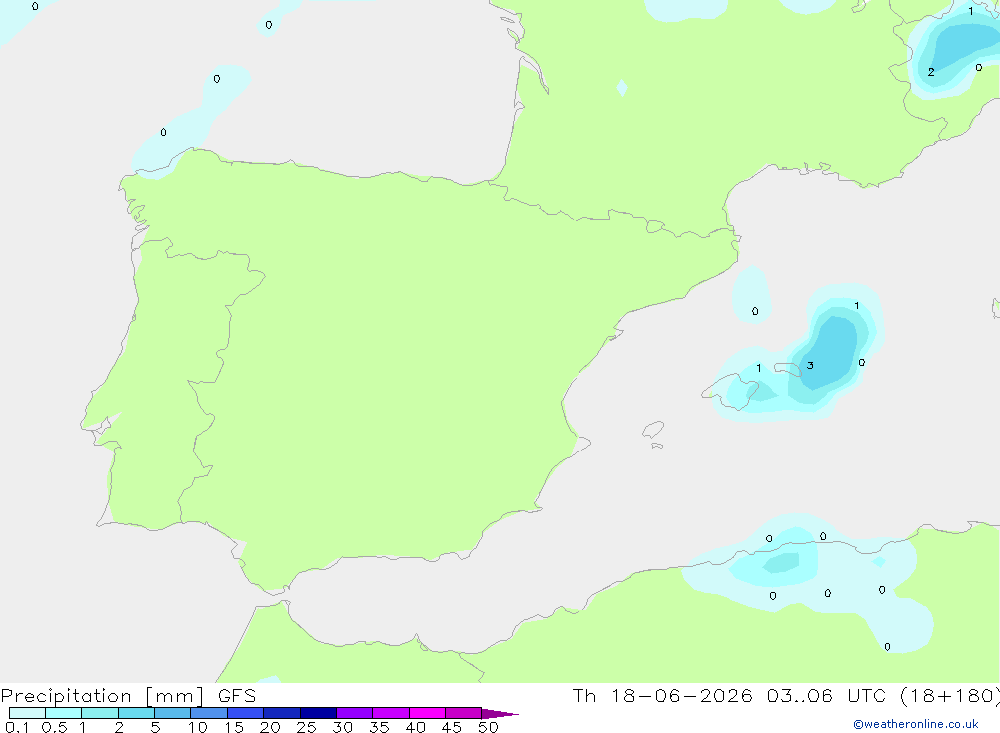Click the above-50 arrow tip of legend

point(500,713)
